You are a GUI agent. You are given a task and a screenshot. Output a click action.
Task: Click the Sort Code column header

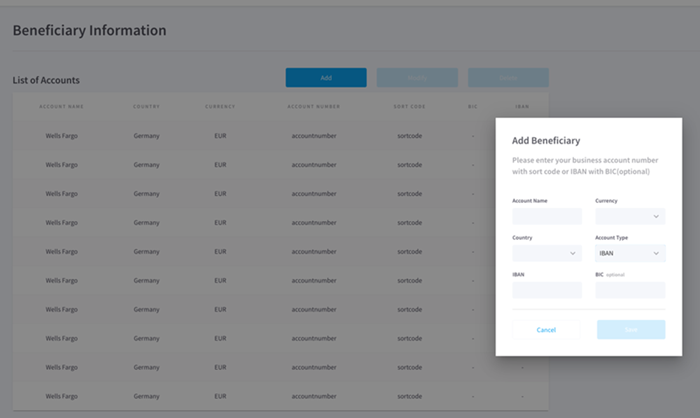(410, 106)
